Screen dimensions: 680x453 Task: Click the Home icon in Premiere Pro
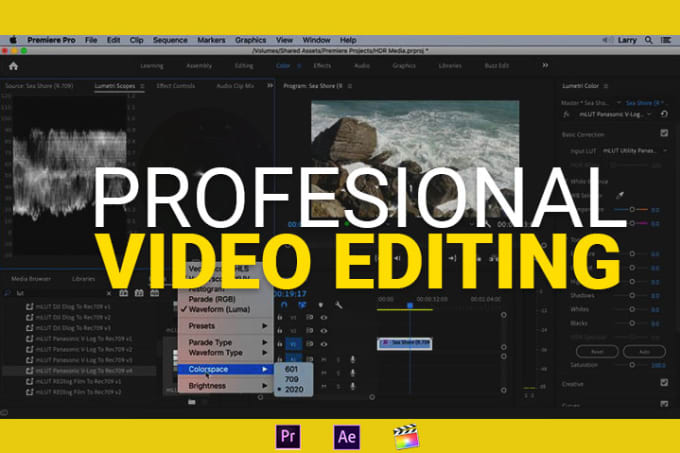(13, 66)
